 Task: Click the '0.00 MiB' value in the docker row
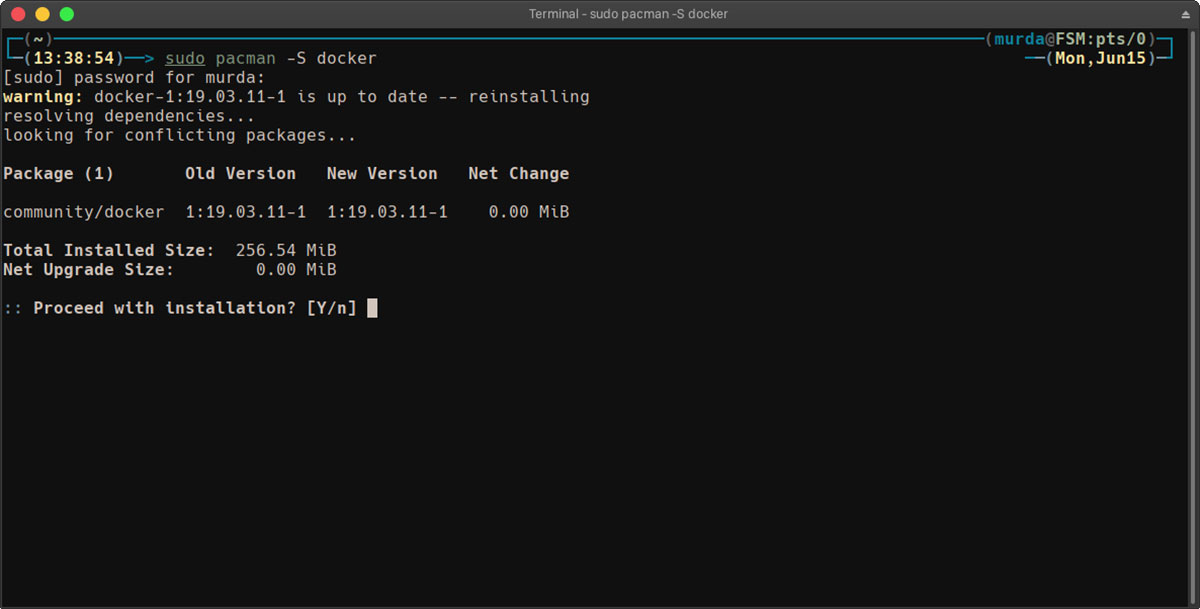[x=529, y=212]
